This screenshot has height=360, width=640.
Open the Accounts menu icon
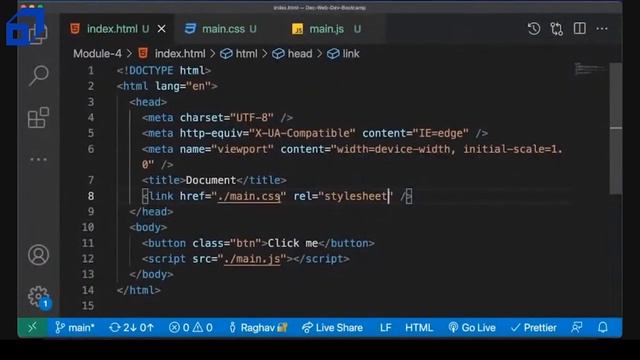click(x=38, y=255)
